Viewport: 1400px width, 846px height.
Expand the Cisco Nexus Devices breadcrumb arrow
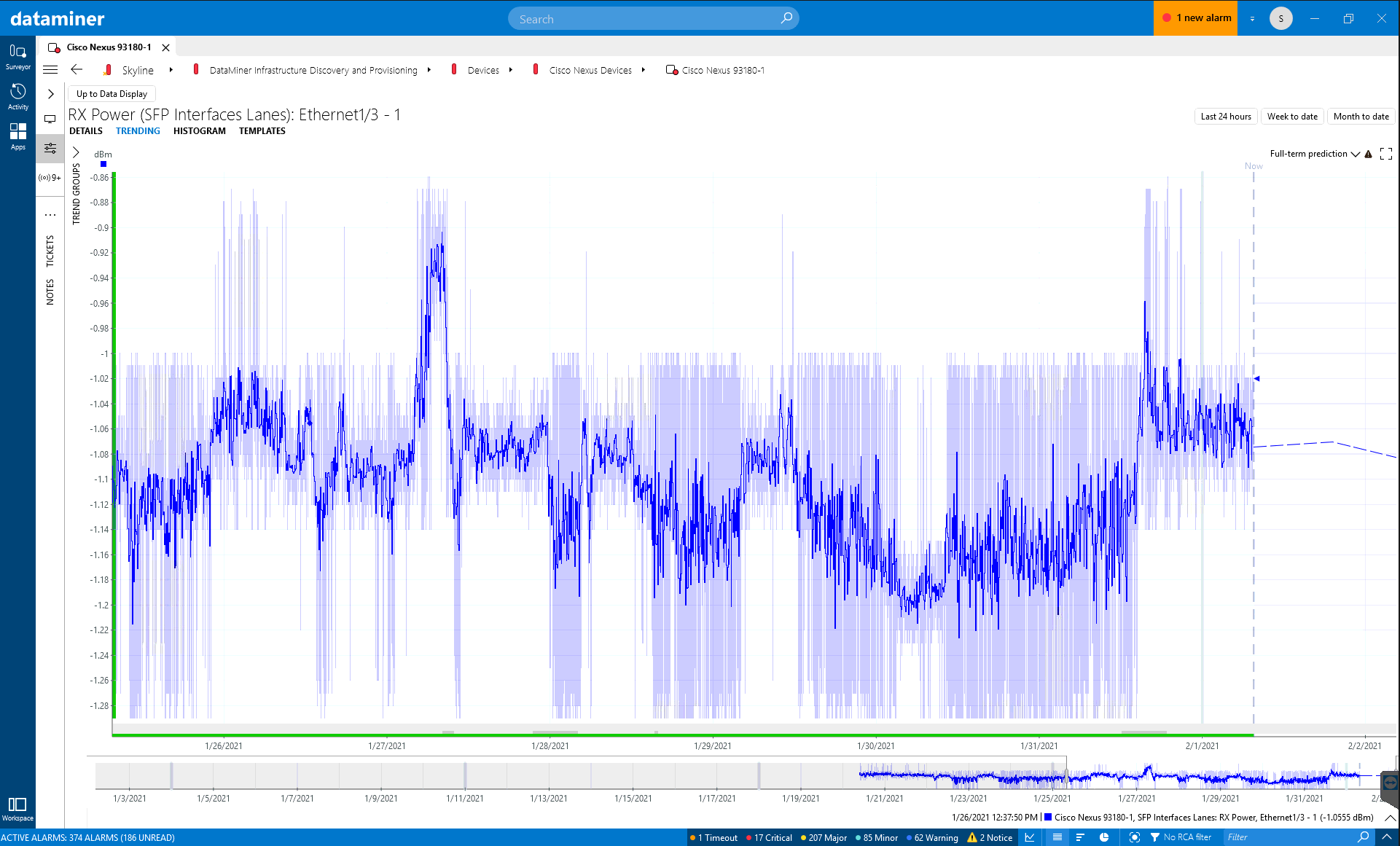coord(644,70)
